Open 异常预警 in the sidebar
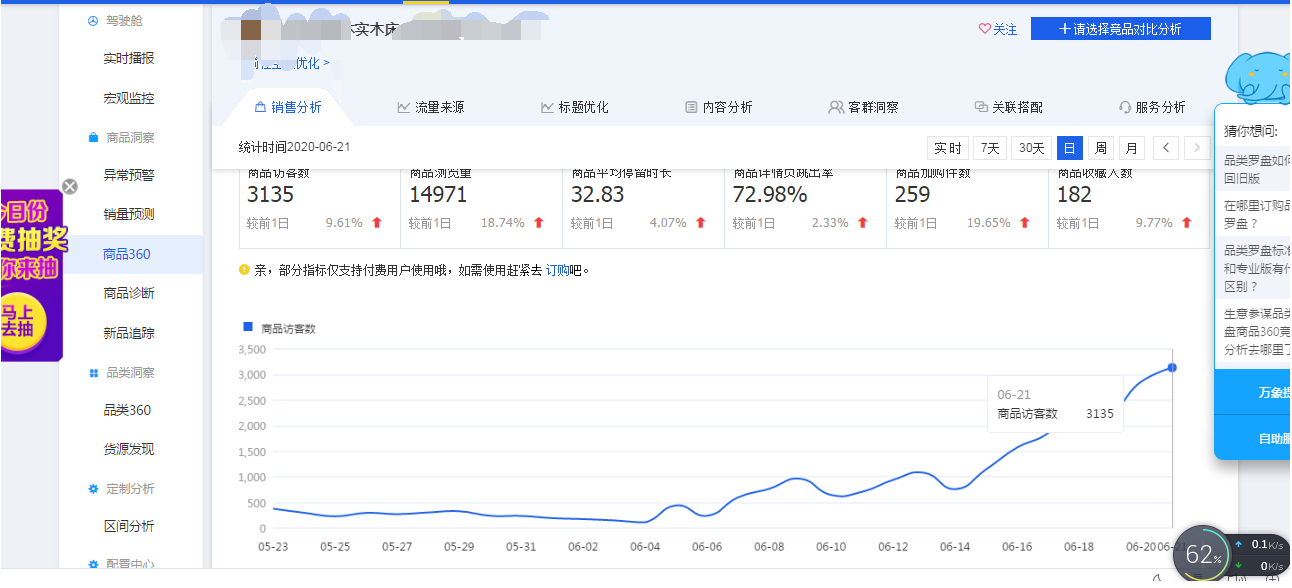Image resolution: width=1292 pixels, height=588 pixels. point(129,175)
